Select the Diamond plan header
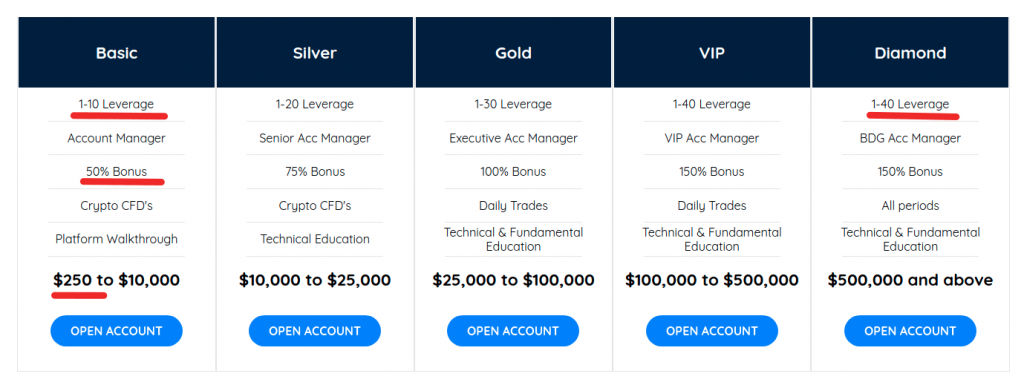 (910, 53)
